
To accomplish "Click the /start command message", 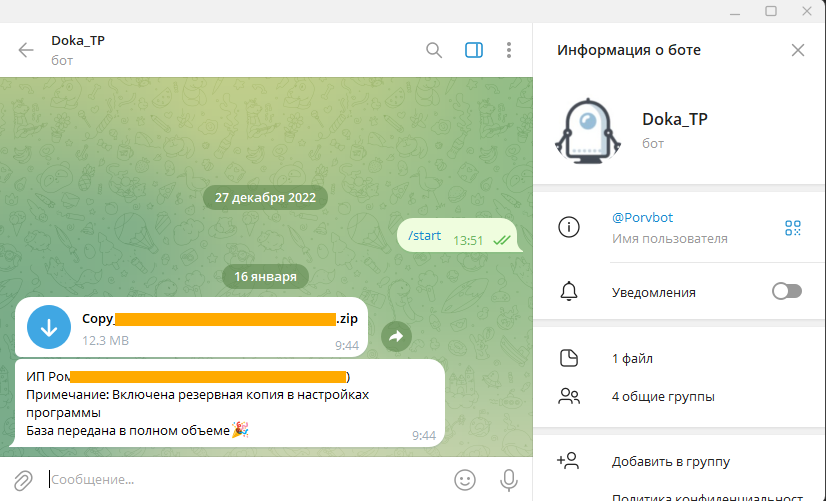I will pos(425,235).
